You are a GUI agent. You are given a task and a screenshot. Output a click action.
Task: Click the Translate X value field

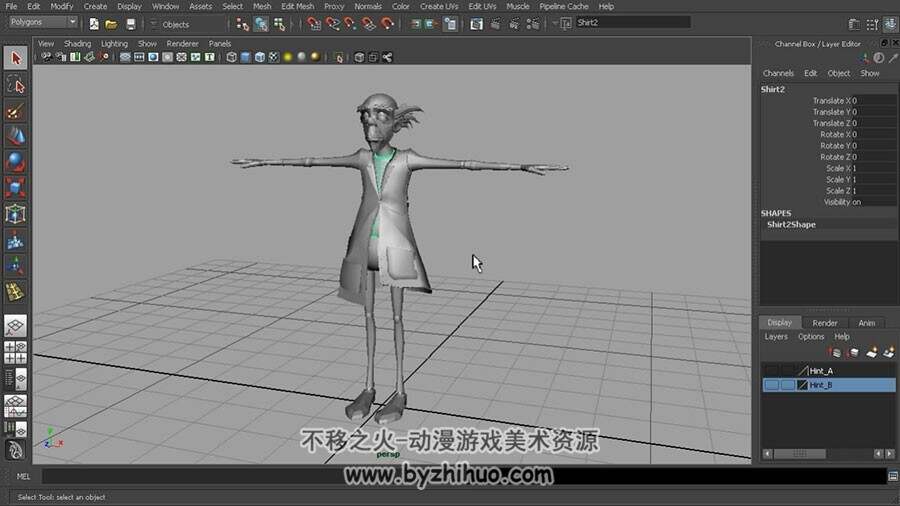tap(874, 100)
